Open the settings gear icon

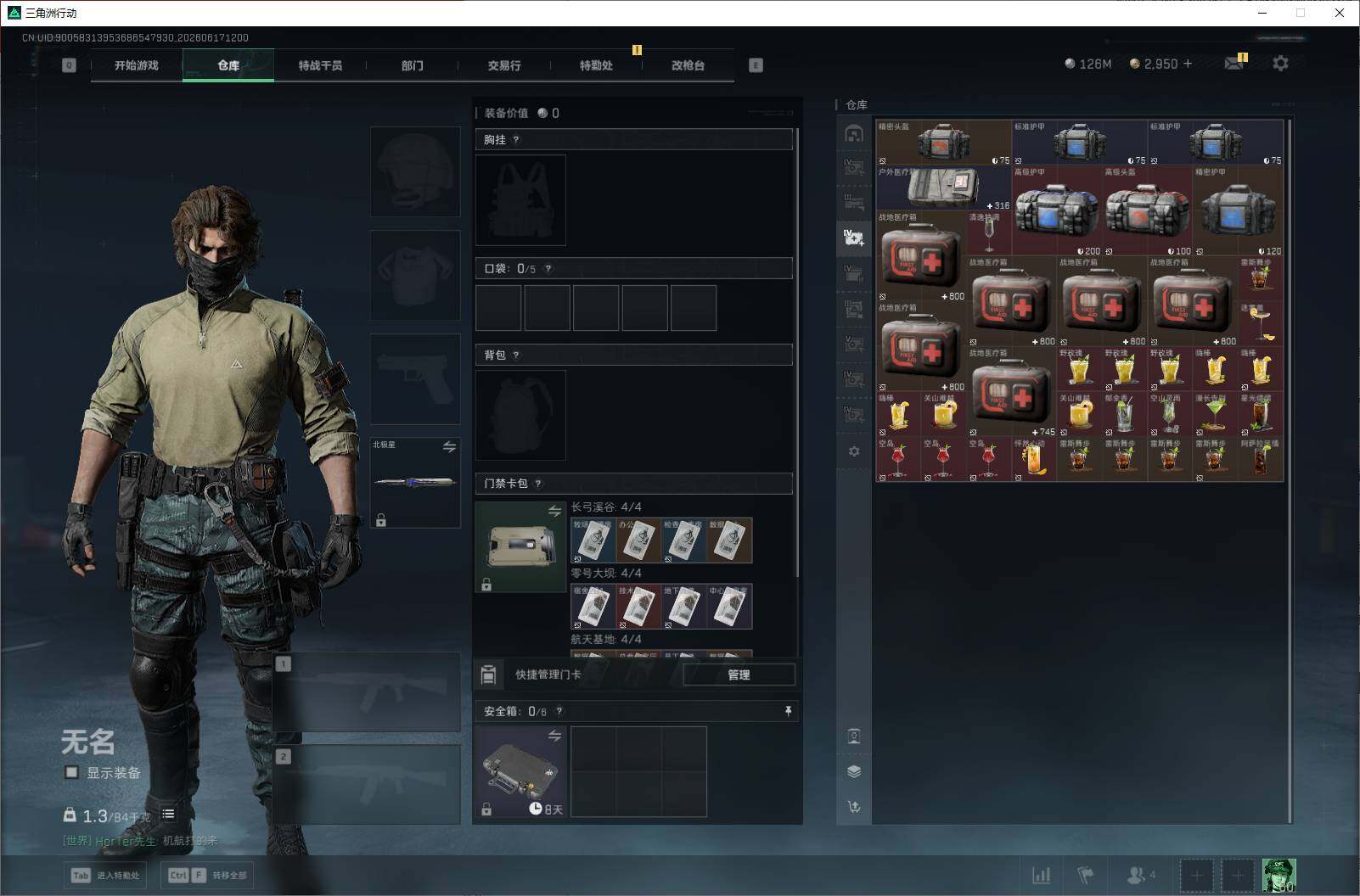coord(1280,64)
